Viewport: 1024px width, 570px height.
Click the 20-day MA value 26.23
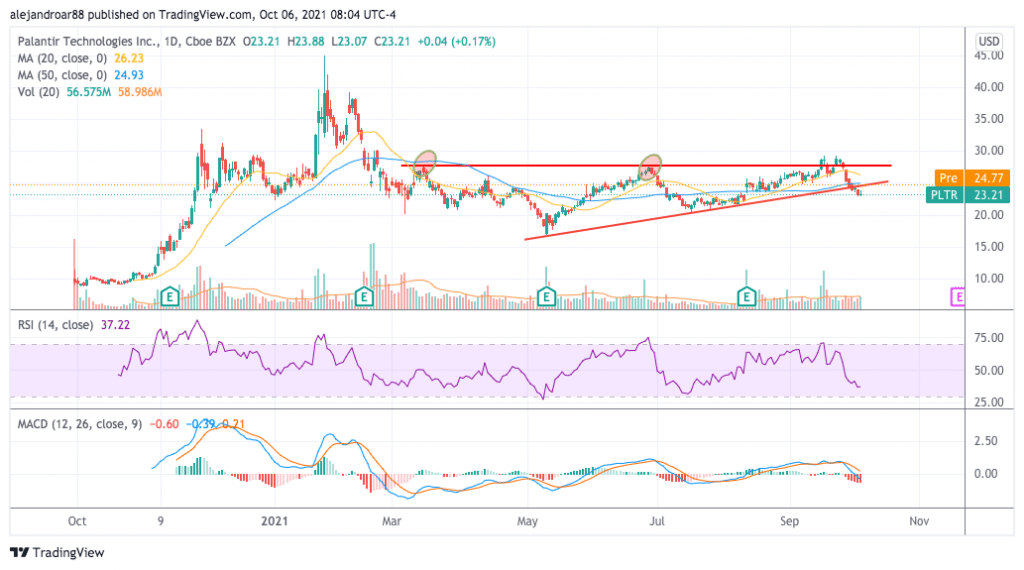[x=129, y=58]
